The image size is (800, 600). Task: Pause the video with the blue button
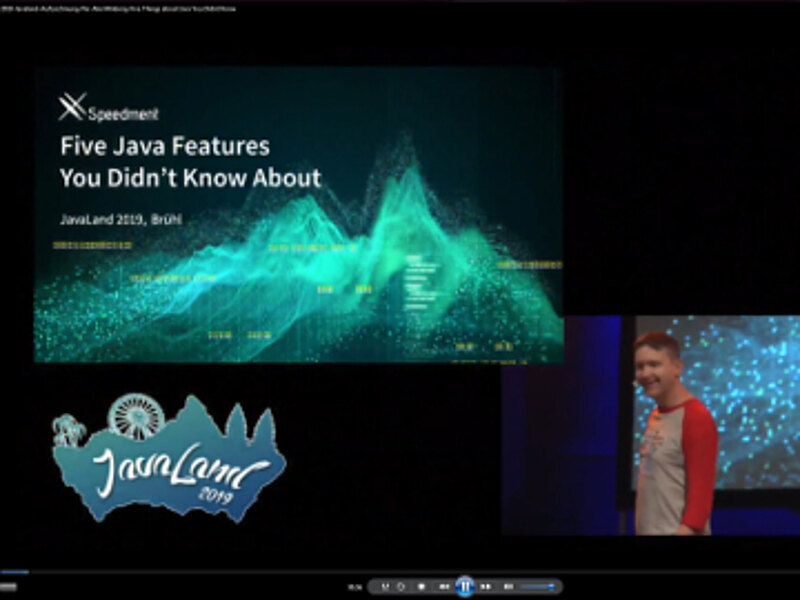click(x=464, y=586)
